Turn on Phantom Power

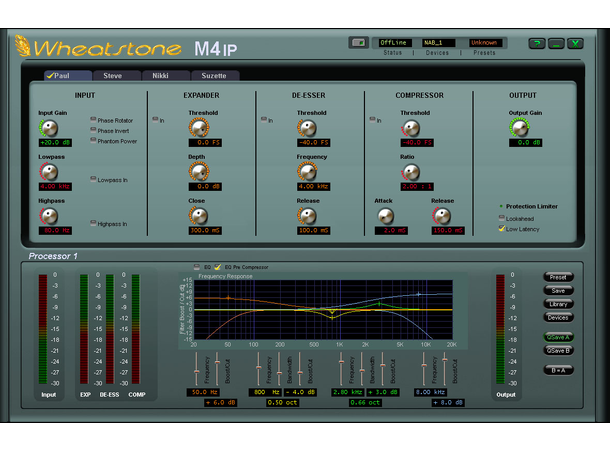[x=93, y=140]
